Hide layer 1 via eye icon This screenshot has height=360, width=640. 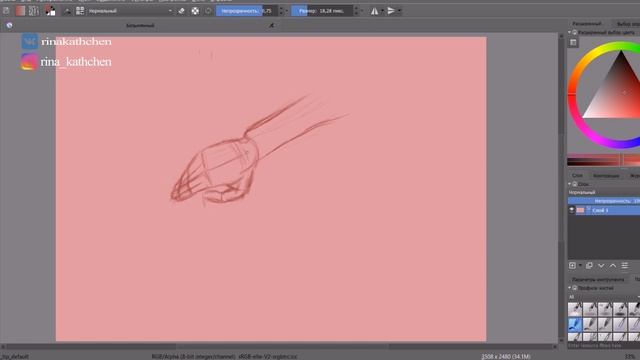tap(572, 210)
